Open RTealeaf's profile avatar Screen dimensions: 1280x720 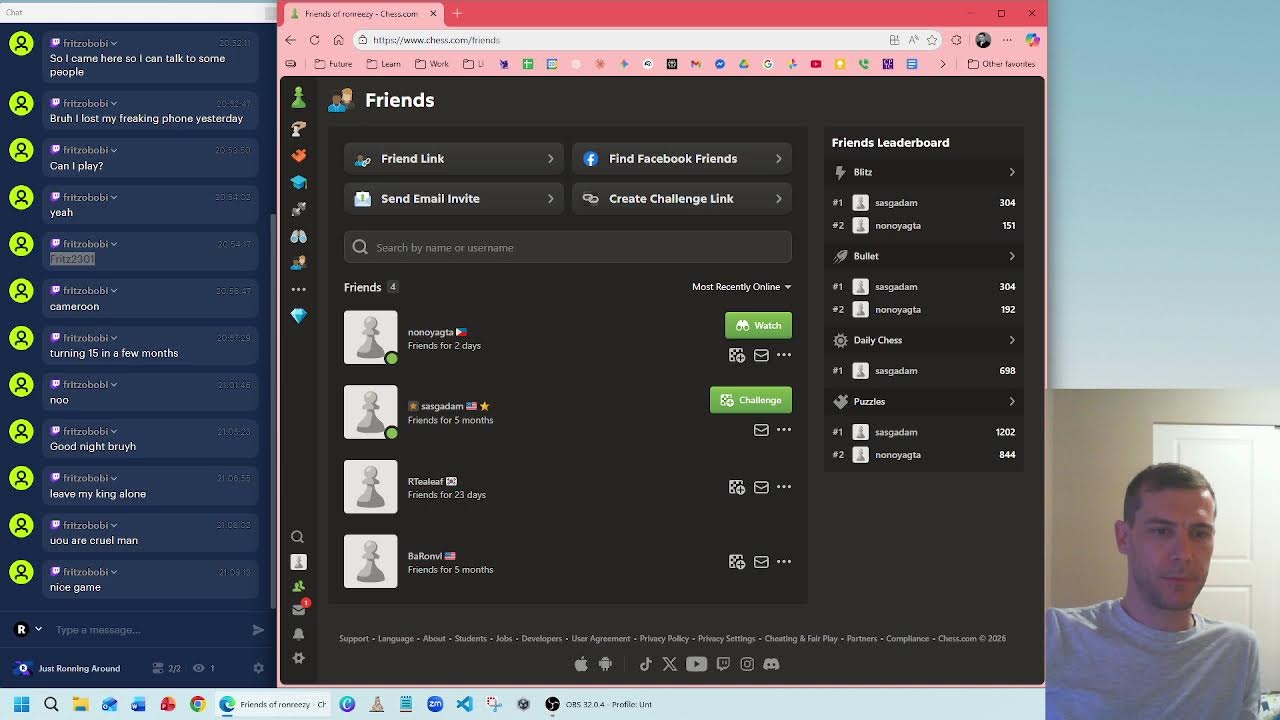370,486
